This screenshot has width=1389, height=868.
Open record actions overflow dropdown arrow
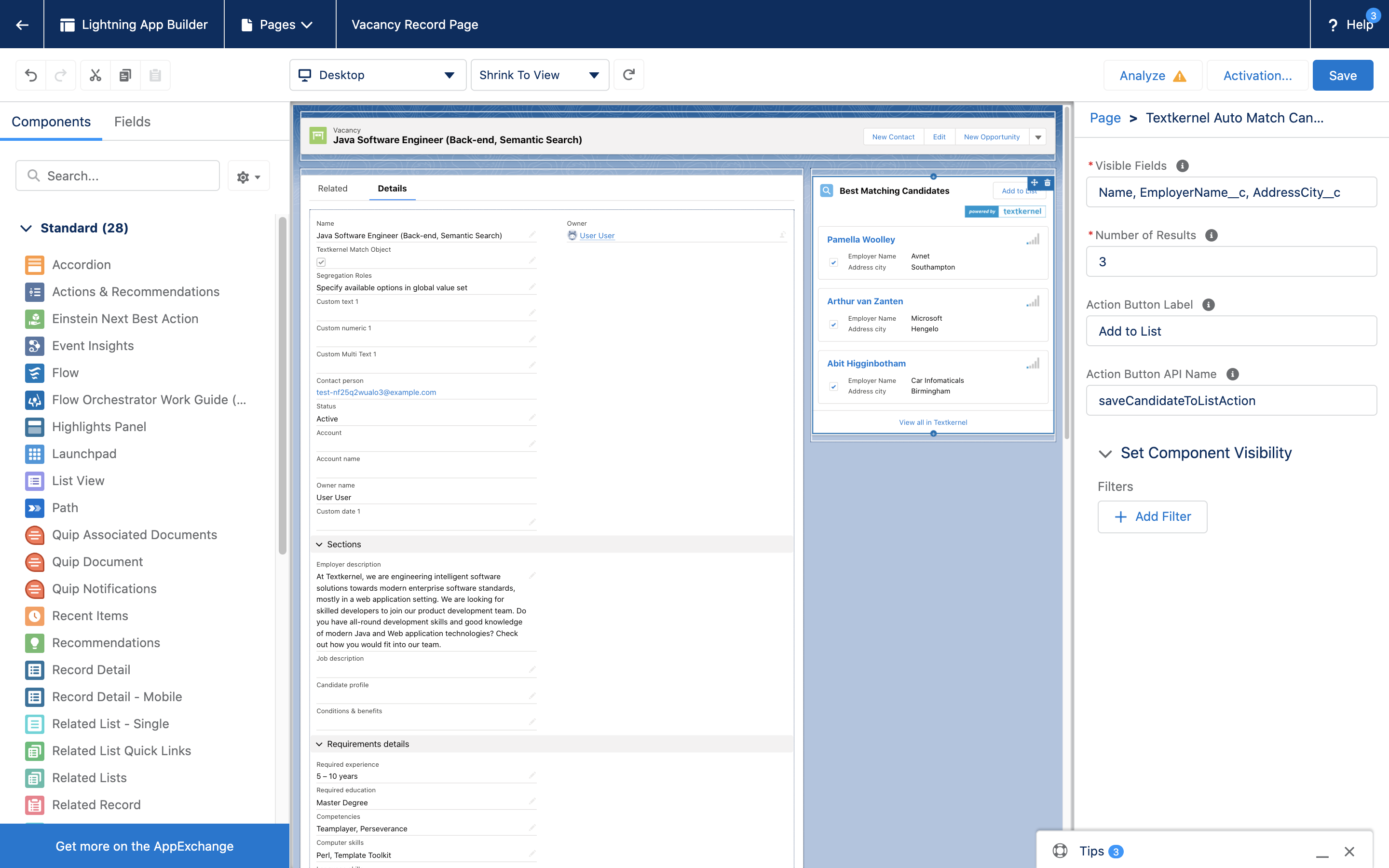(1038, 136)
